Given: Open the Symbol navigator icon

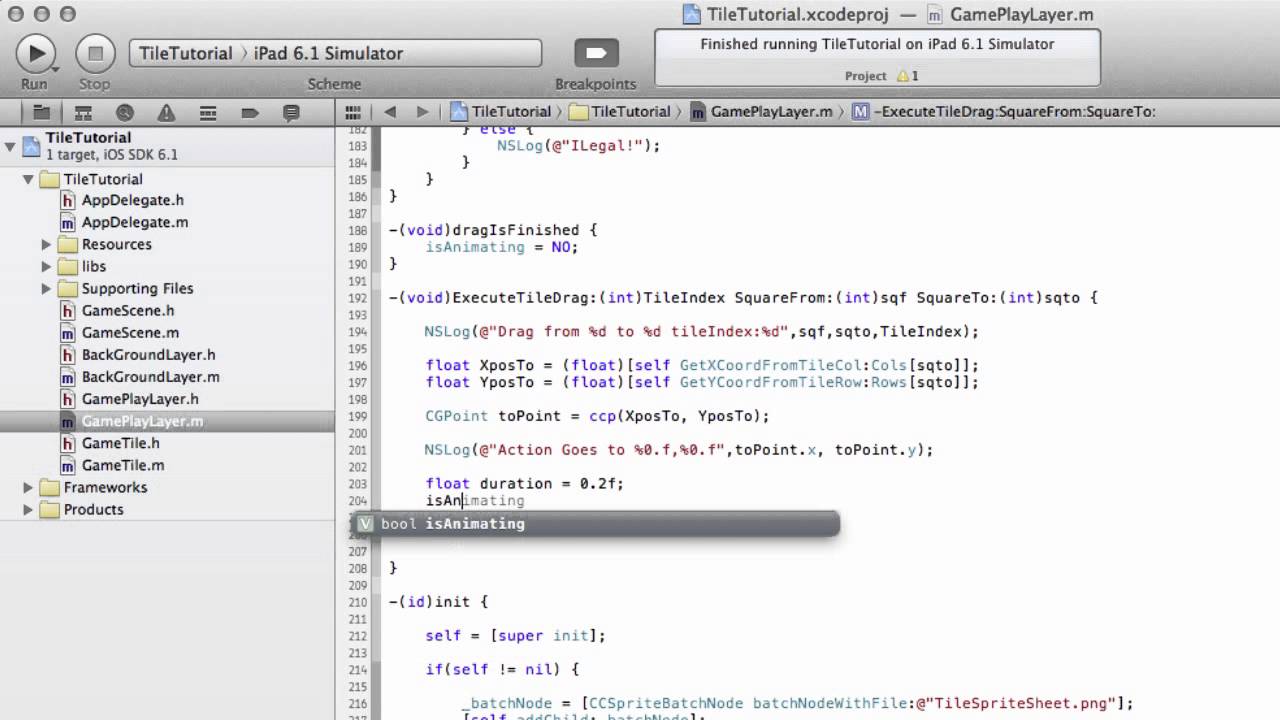Looking at the screenshot, I should click(x=84, y=112).
